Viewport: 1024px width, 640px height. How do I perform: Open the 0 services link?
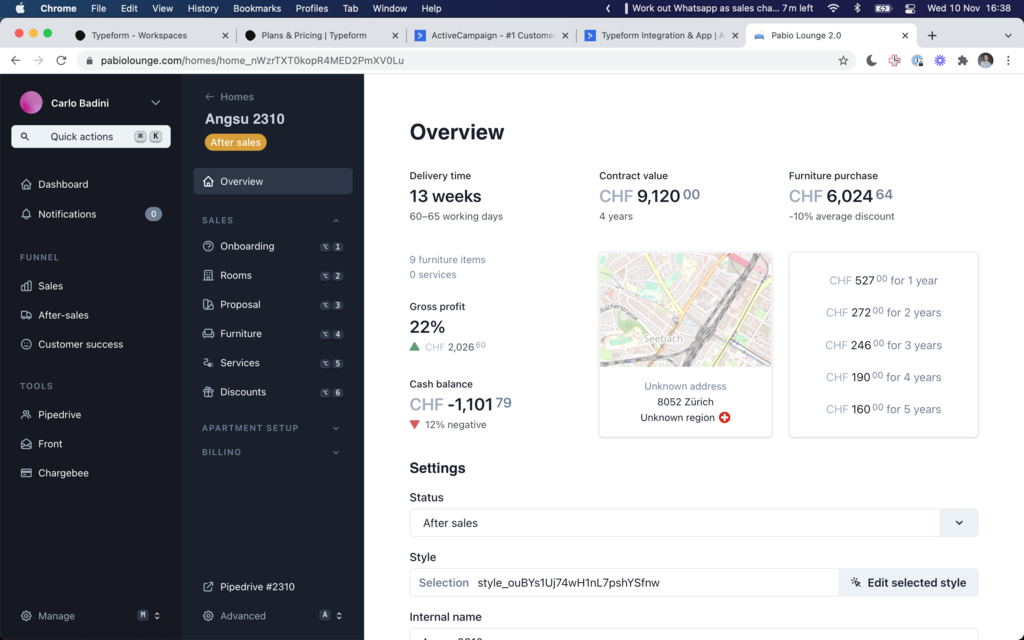pyautogui.click(x=433, y=274)
